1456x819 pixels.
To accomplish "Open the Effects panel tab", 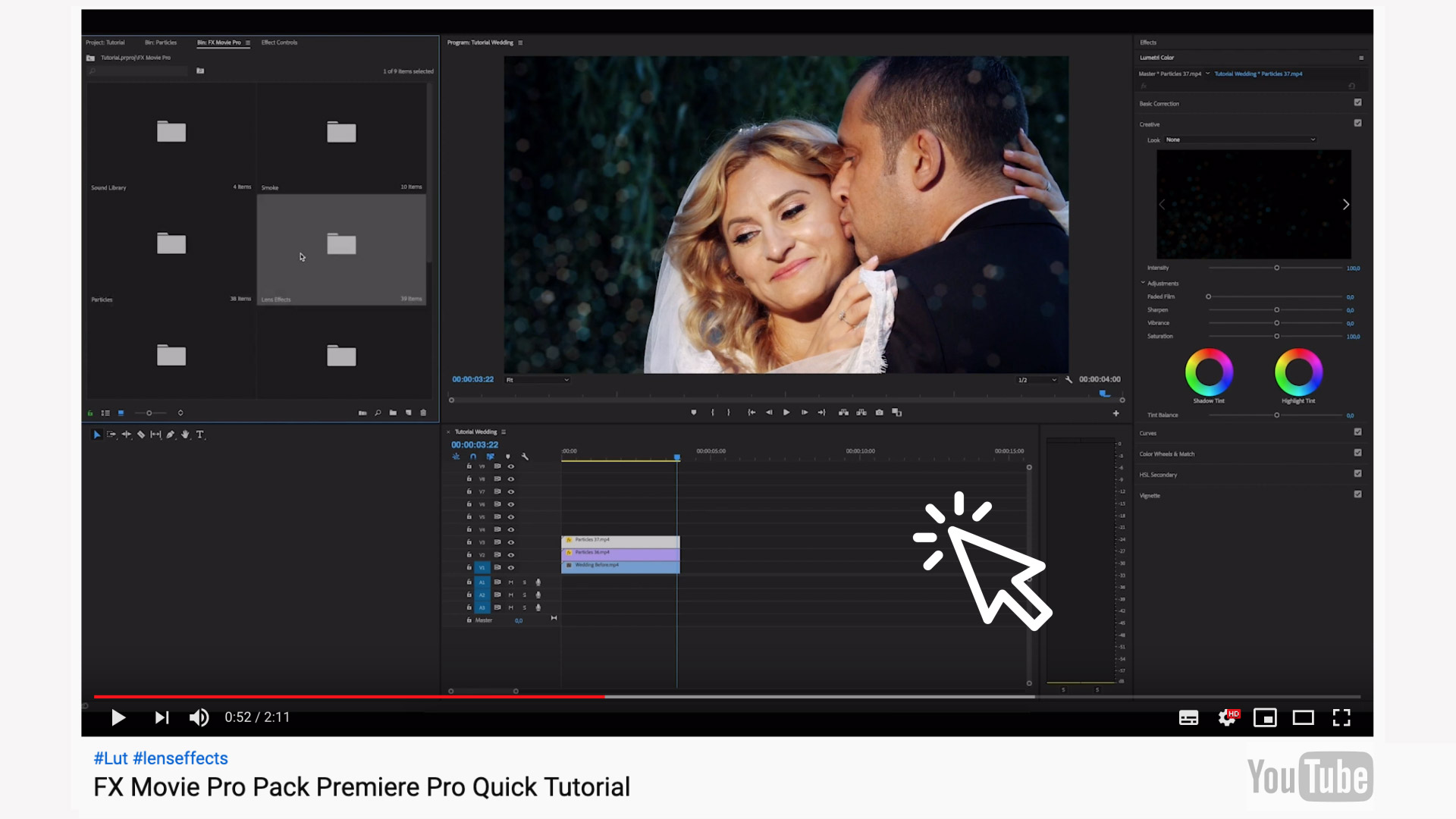I will pos(1148,42).
